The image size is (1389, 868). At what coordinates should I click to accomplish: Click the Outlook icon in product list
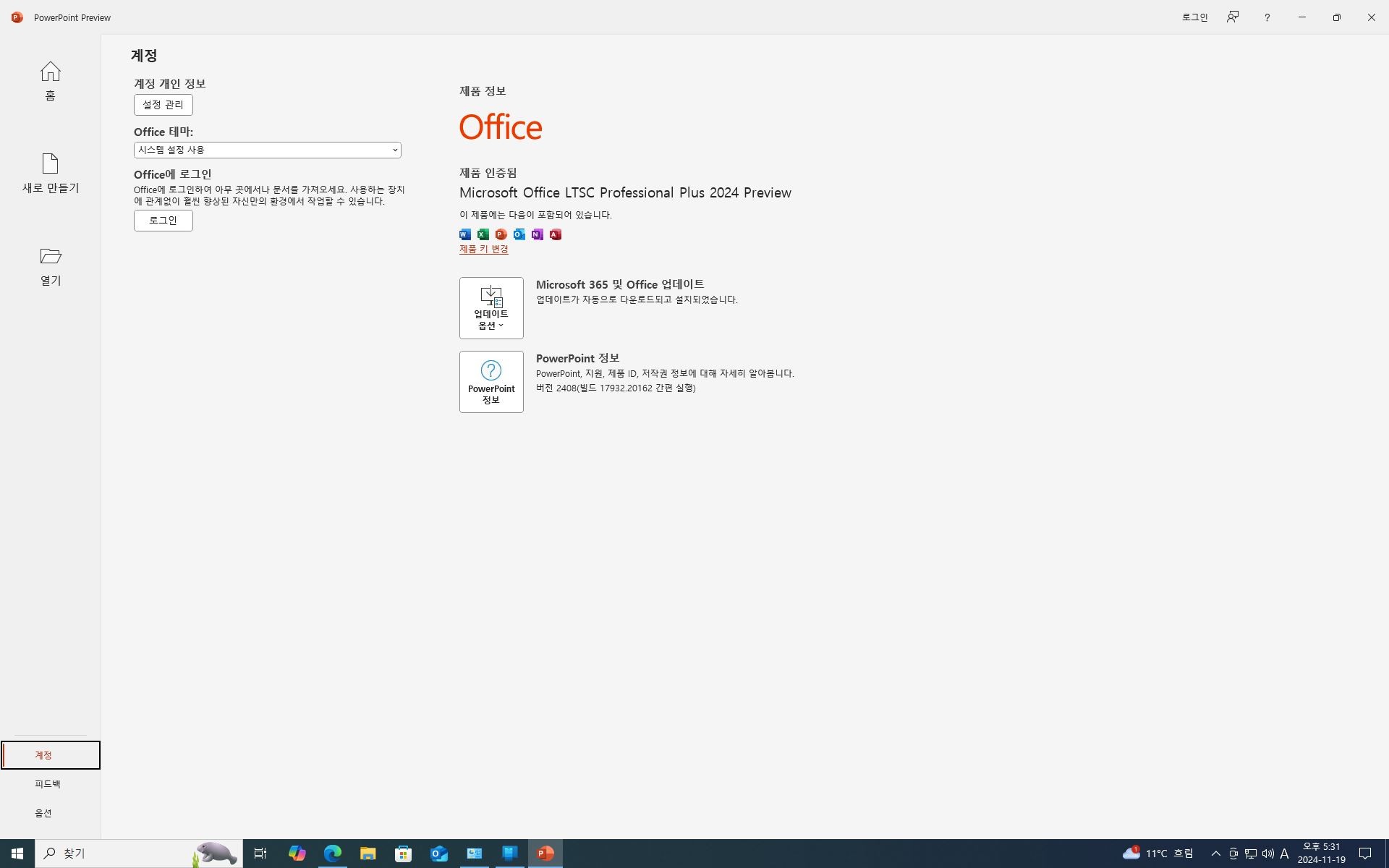[519, 234]
